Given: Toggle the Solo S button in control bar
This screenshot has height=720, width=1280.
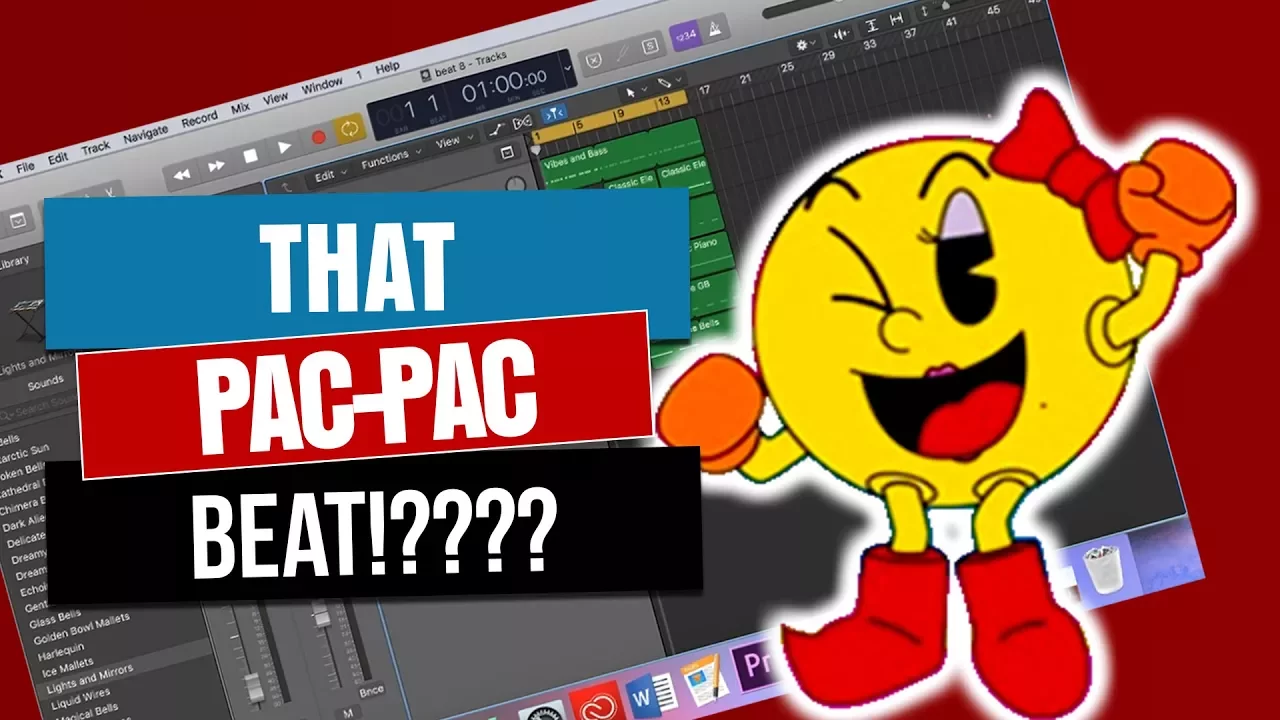Looking at the screenshot, I should click(649, 47).
